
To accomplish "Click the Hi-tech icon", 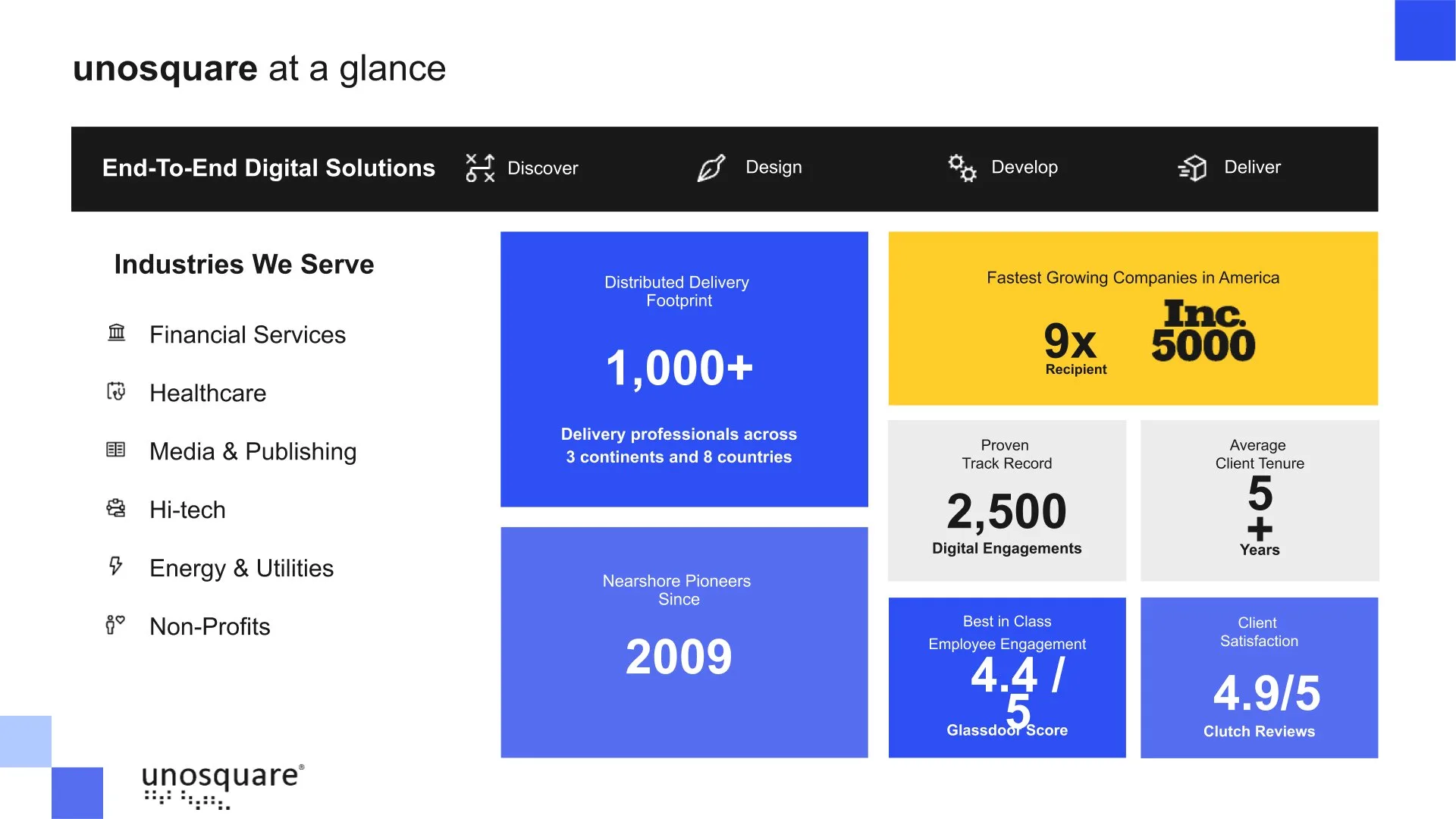I will 116,508.
